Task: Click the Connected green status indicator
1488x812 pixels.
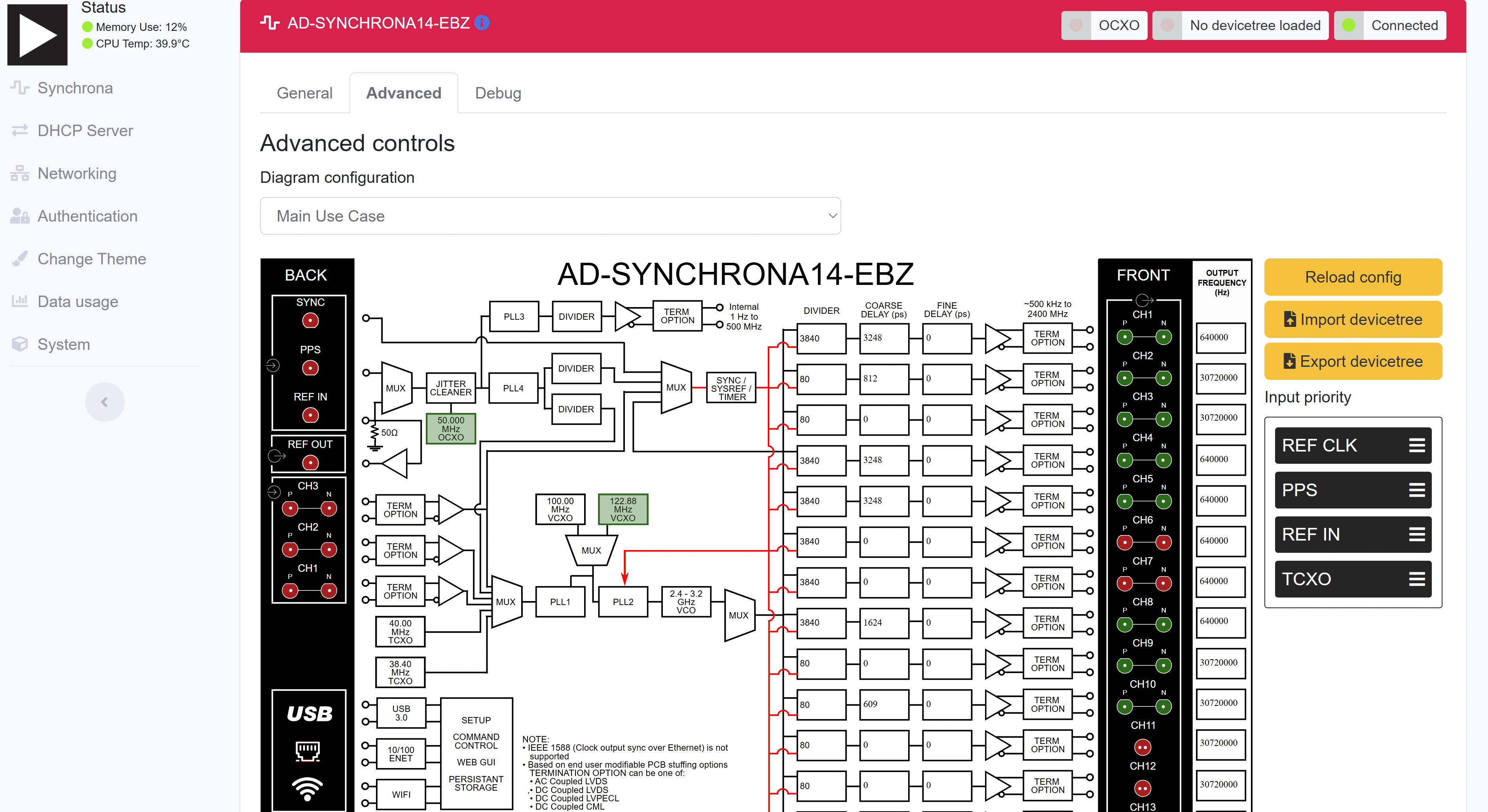Action: (1348, 25)
